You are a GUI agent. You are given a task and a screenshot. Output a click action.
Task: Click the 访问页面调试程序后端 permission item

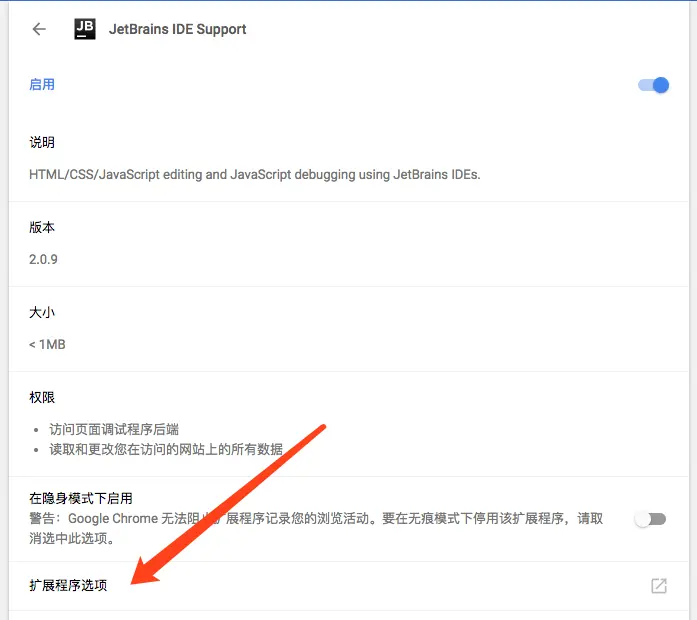pyautogui.click(x=114, y=429)
